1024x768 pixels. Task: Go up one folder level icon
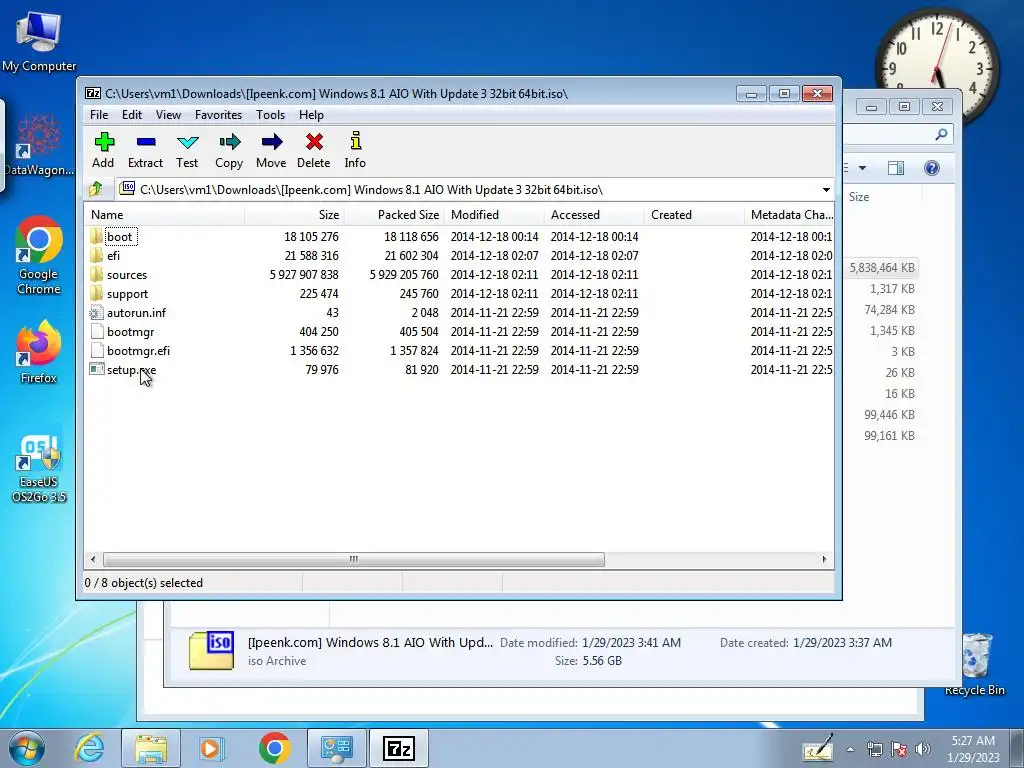tap(96, 189)
